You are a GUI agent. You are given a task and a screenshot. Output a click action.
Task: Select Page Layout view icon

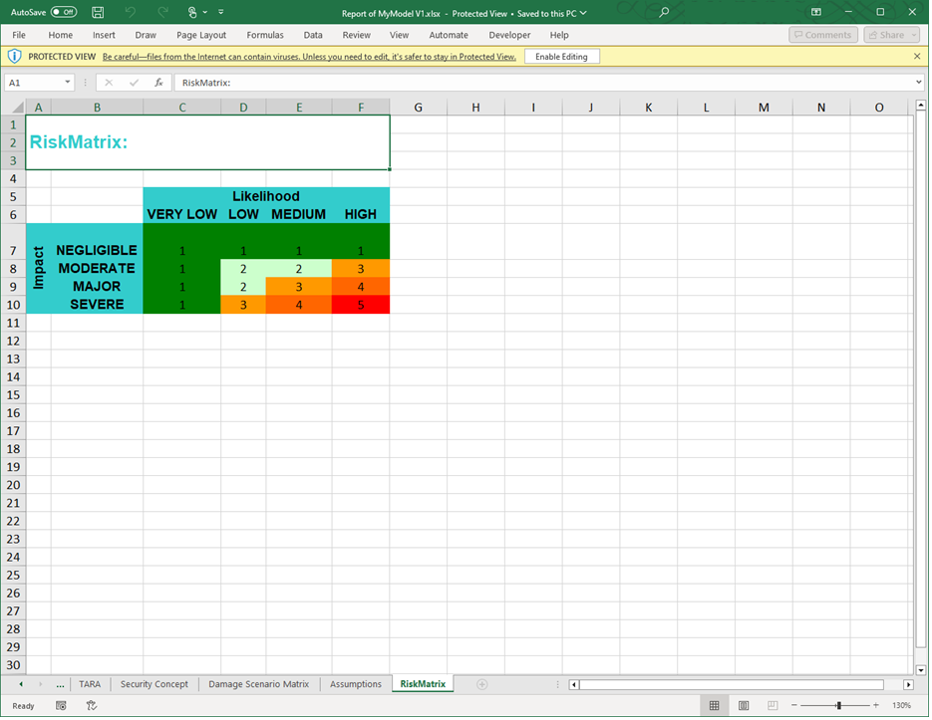[x=743, y=705]
